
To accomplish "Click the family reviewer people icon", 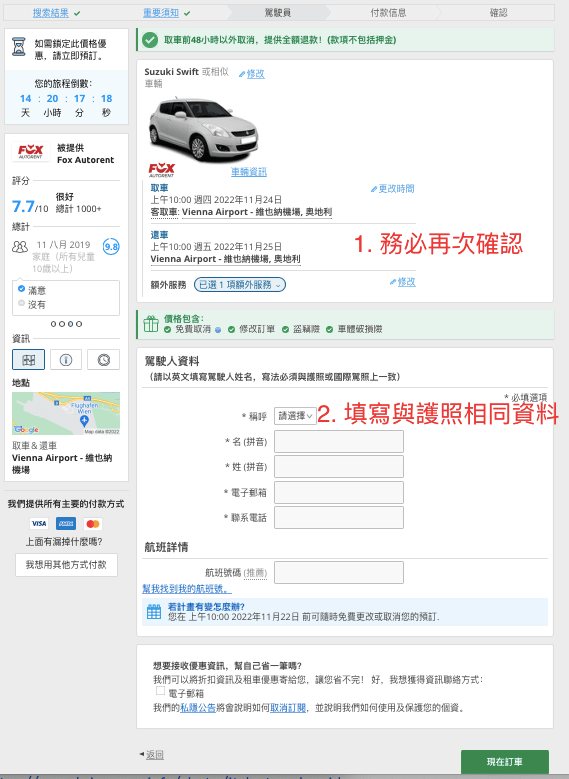I will pos(20,246).
